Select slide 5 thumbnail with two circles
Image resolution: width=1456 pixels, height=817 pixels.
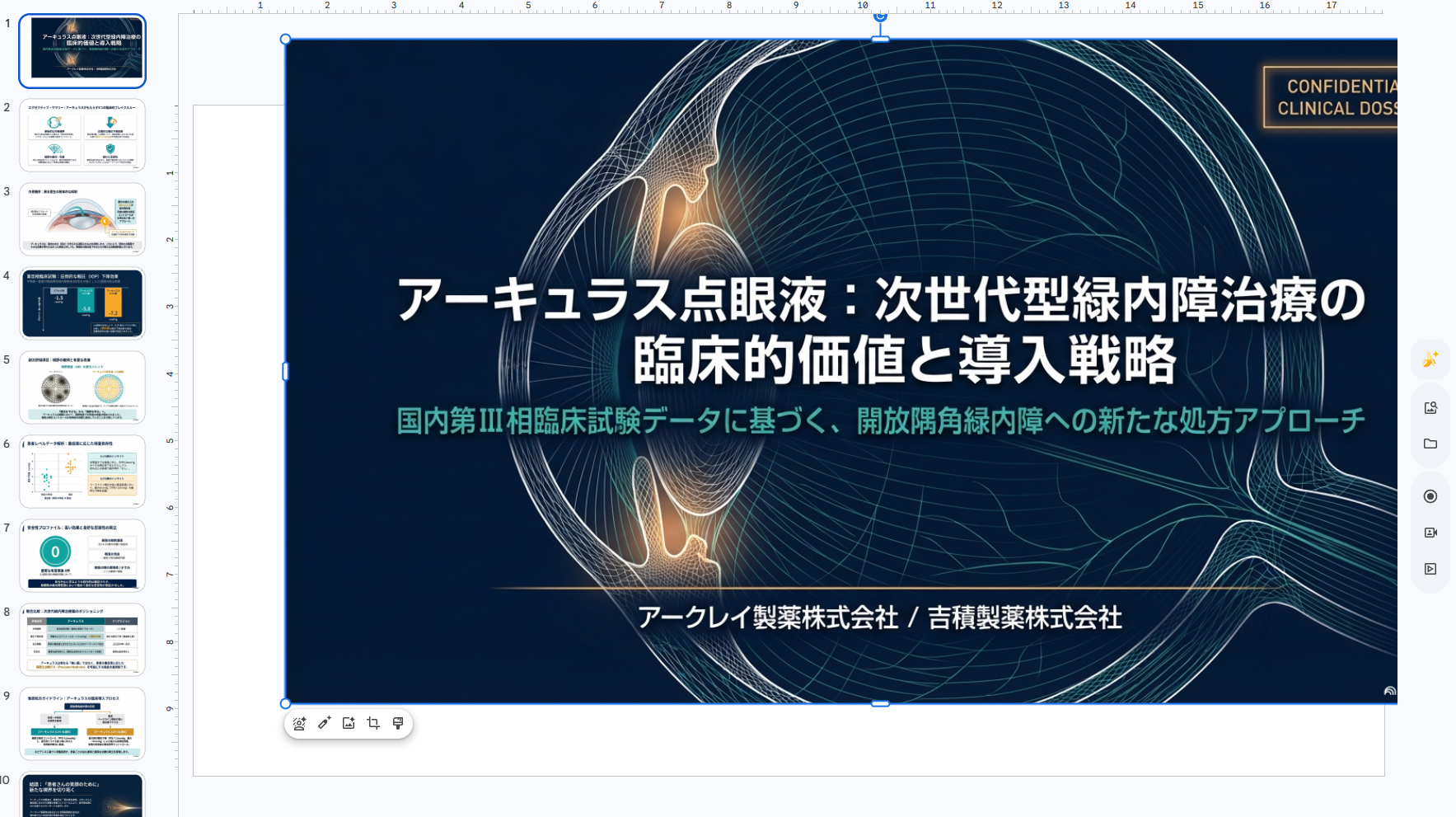pyautogui.click(x=82, y=387)
